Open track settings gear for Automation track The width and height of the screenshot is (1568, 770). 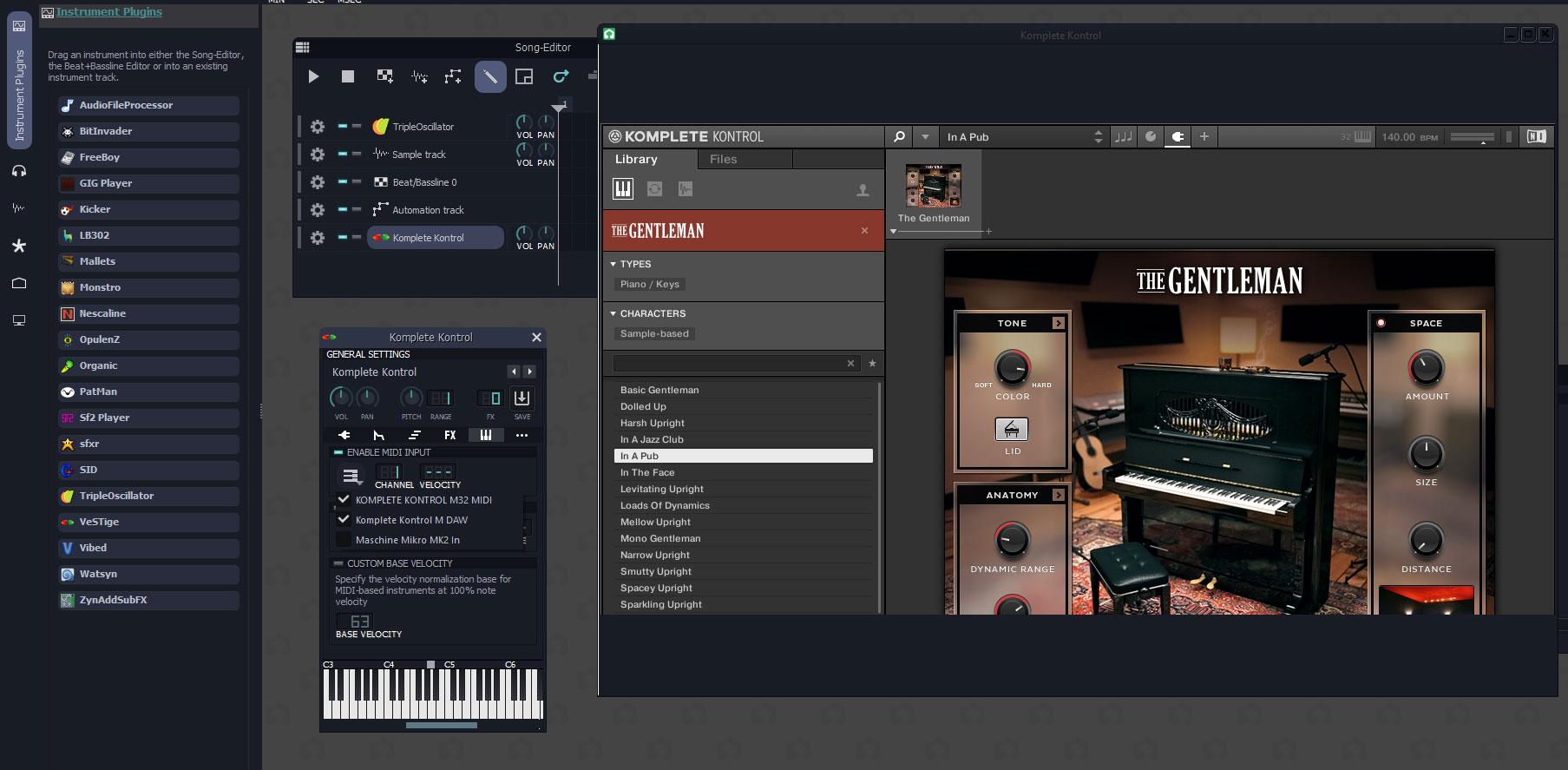coord(318,210)
